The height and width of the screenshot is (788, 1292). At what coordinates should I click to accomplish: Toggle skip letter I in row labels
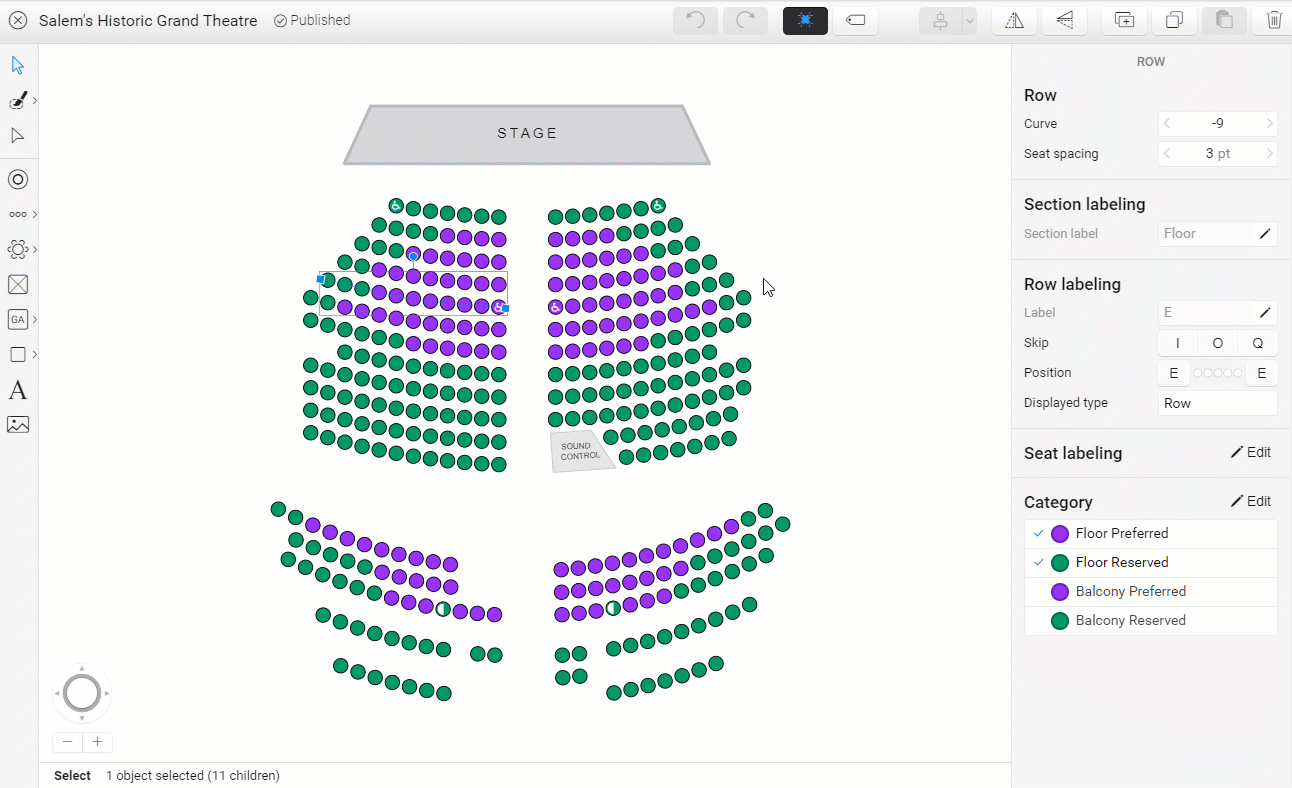tap(1177, 343)
